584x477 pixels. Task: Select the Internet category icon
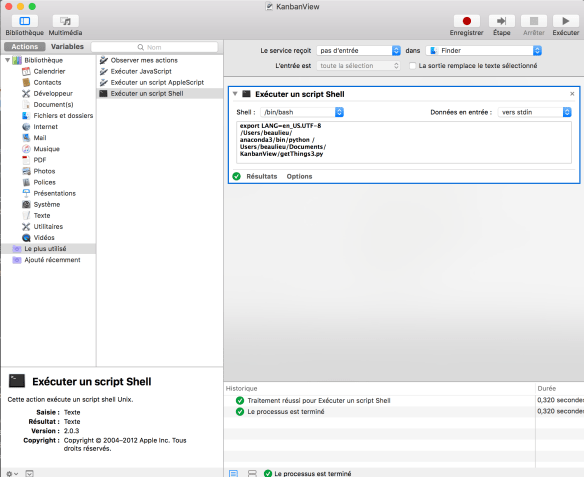pyautogui.click(x=26, y=127)
